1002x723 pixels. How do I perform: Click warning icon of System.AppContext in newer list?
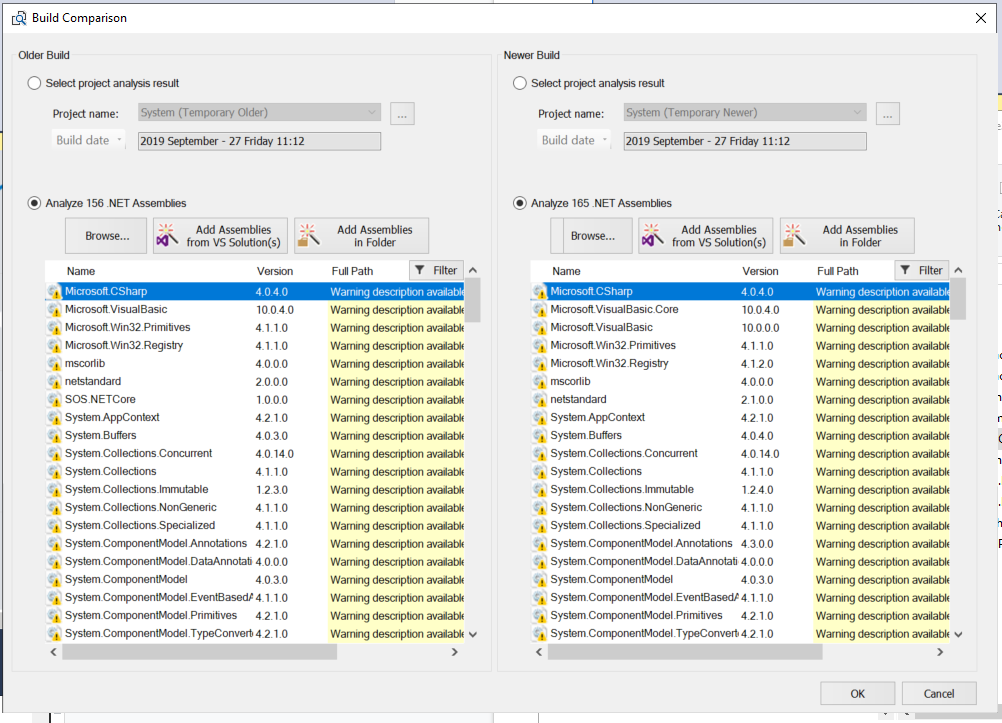[540, 418]
